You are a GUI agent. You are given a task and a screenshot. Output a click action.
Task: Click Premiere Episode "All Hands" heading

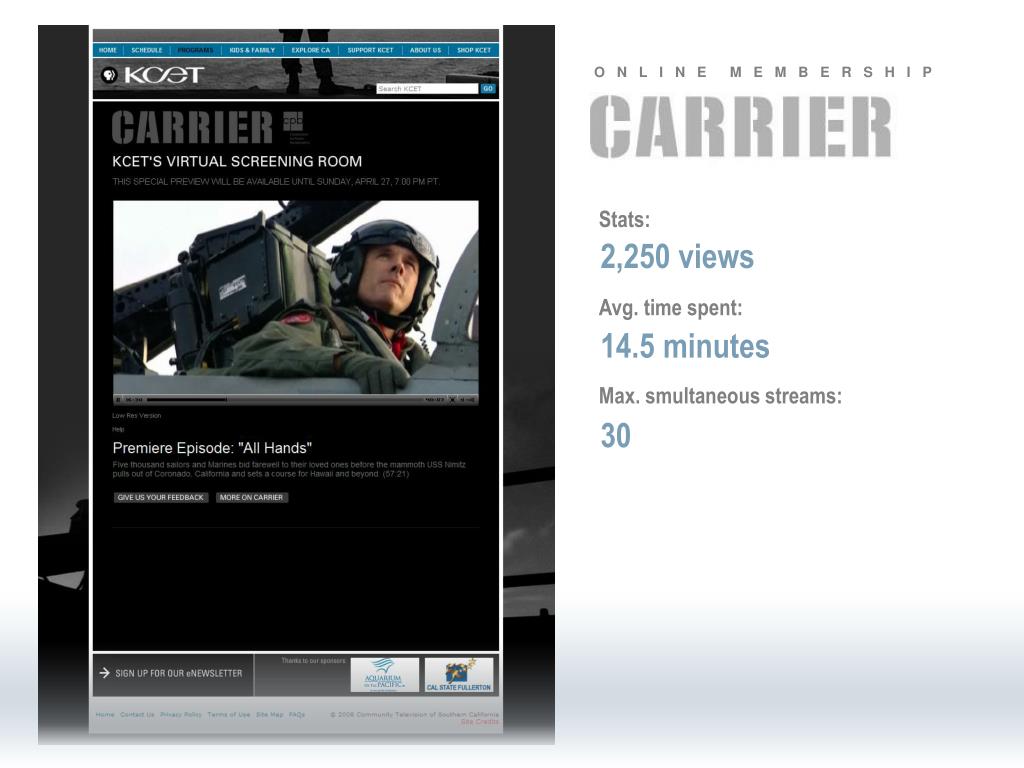[x=212, y=448]
